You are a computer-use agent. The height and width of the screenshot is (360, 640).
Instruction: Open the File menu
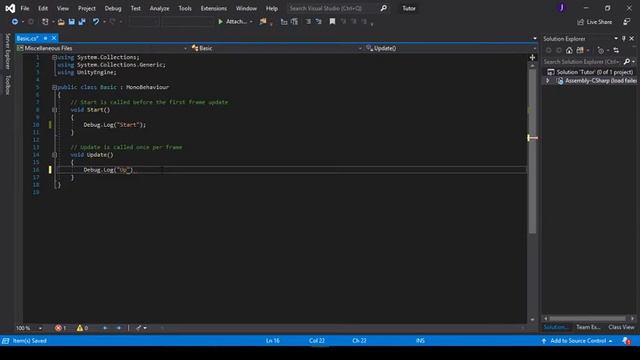point(25,8)
